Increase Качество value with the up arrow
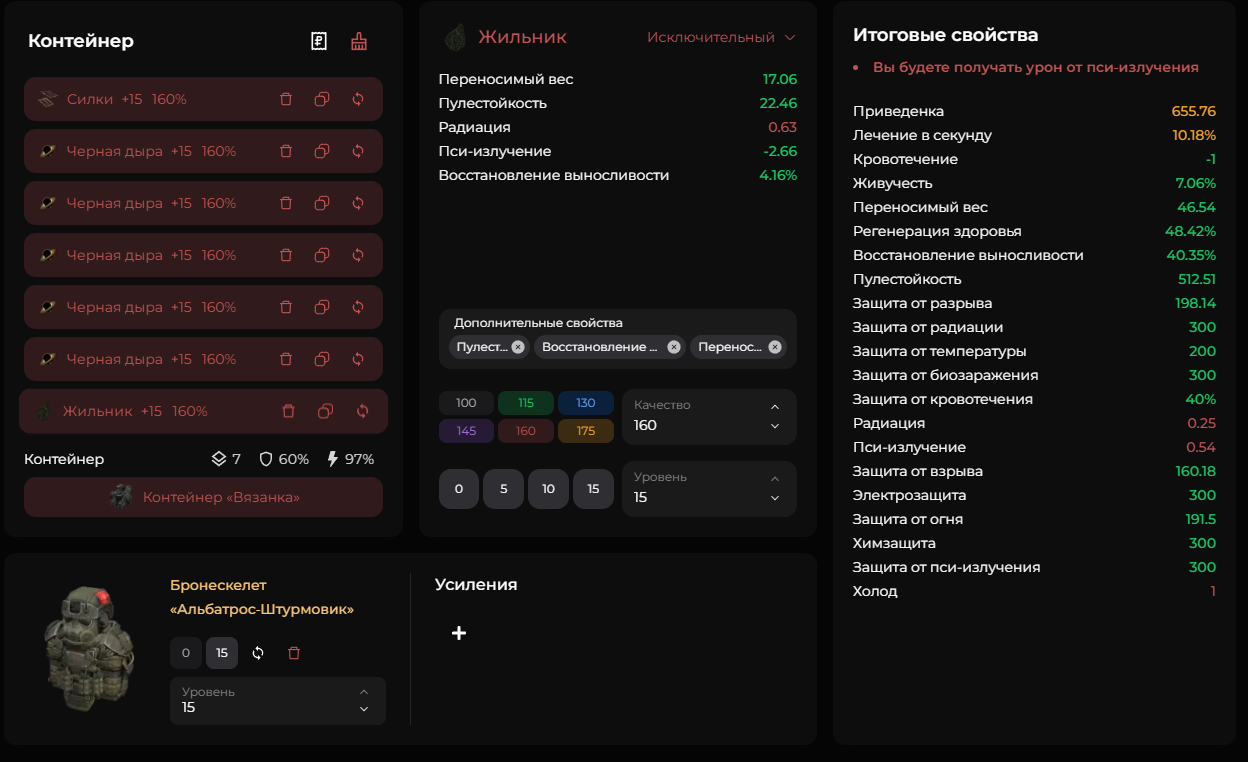1248x762 pixels. pyautogui.click(x=775, y=407)
